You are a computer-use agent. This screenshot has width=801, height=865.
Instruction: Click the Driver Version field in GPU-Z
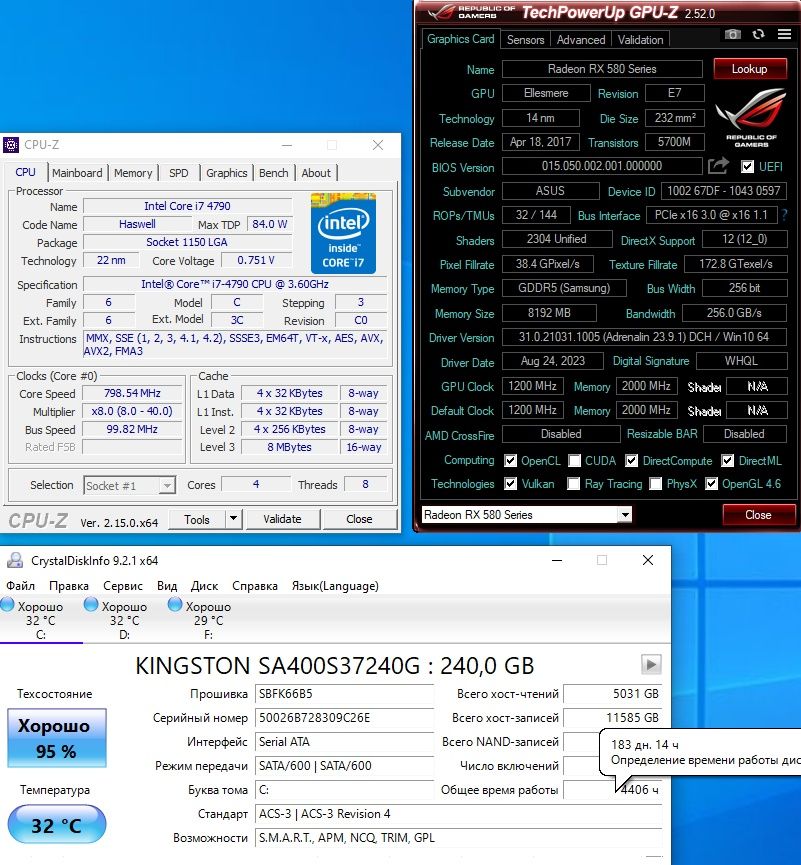click(644, 337)
